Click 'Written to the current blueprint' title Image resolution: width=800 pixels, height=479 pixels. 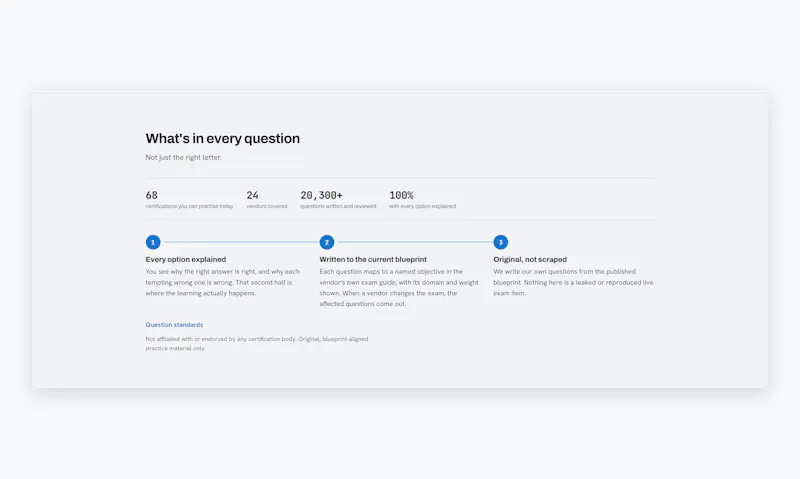373,259
